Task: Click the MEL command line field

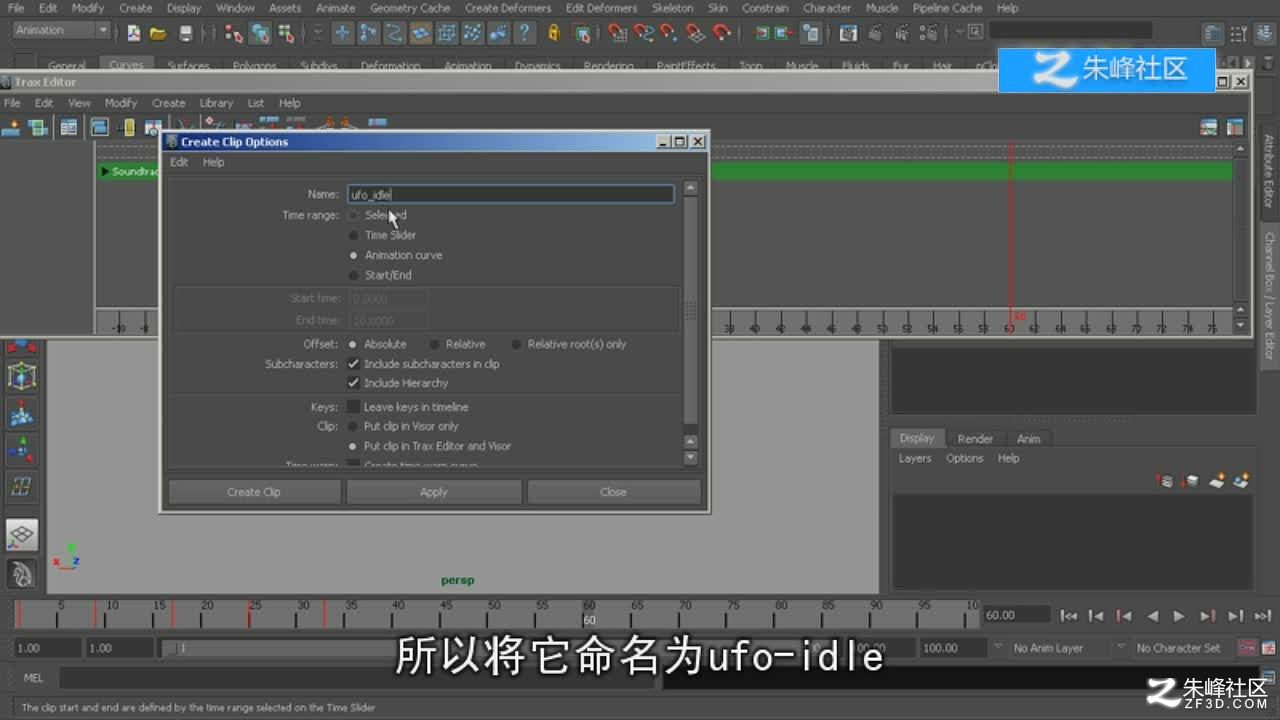Action: click(360, 678)
